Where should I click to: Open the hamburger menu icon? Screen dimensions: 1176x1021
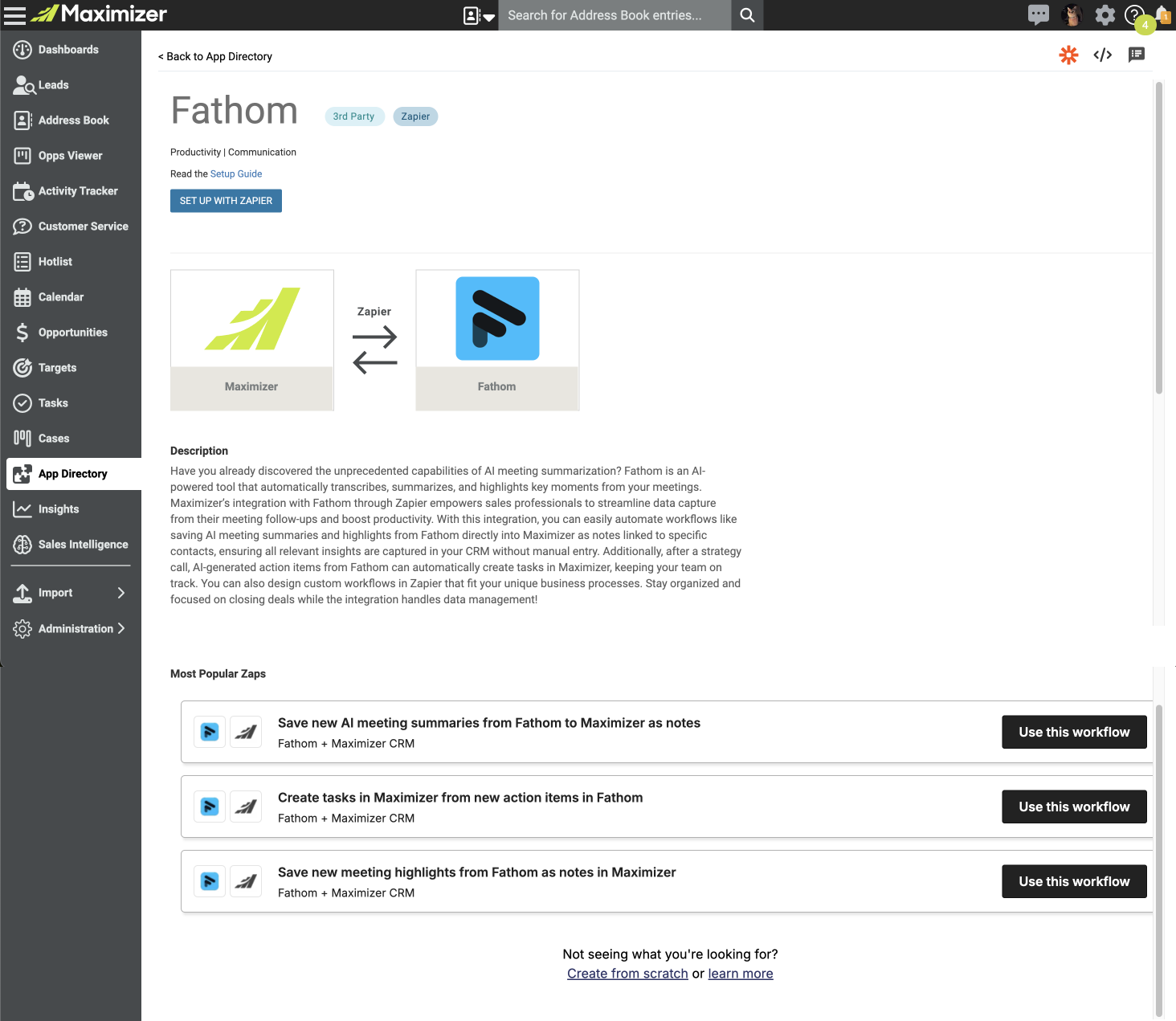point(14,14)
